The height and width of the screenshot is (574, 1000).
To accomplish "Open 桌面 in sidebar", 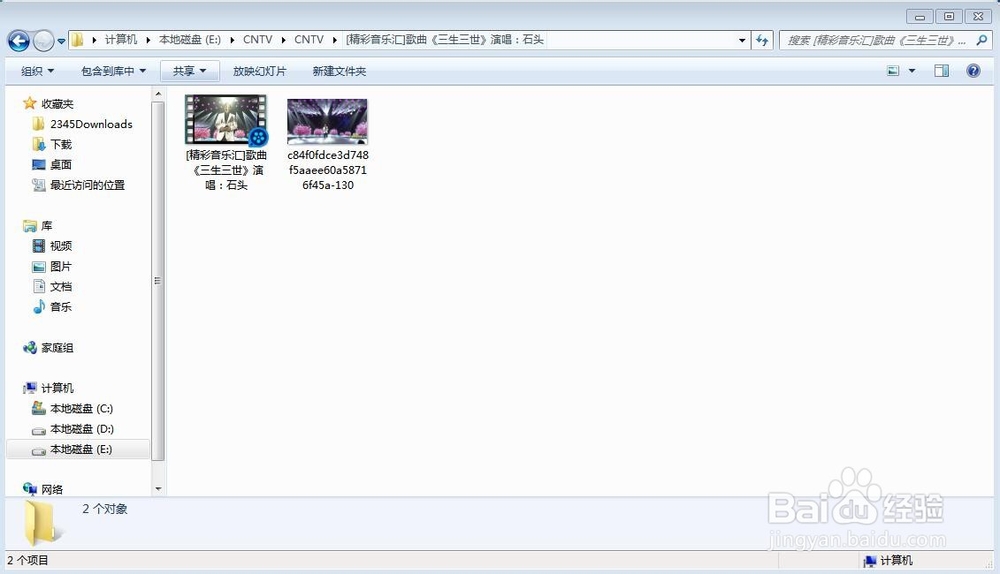I will click(52, 165).
